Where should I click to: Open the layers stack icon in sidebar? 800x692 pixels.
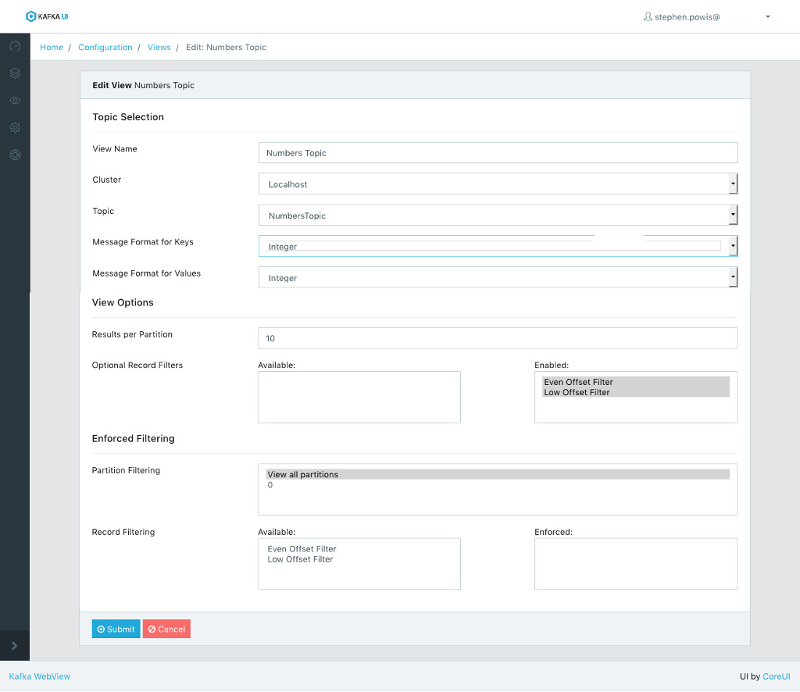15,73
